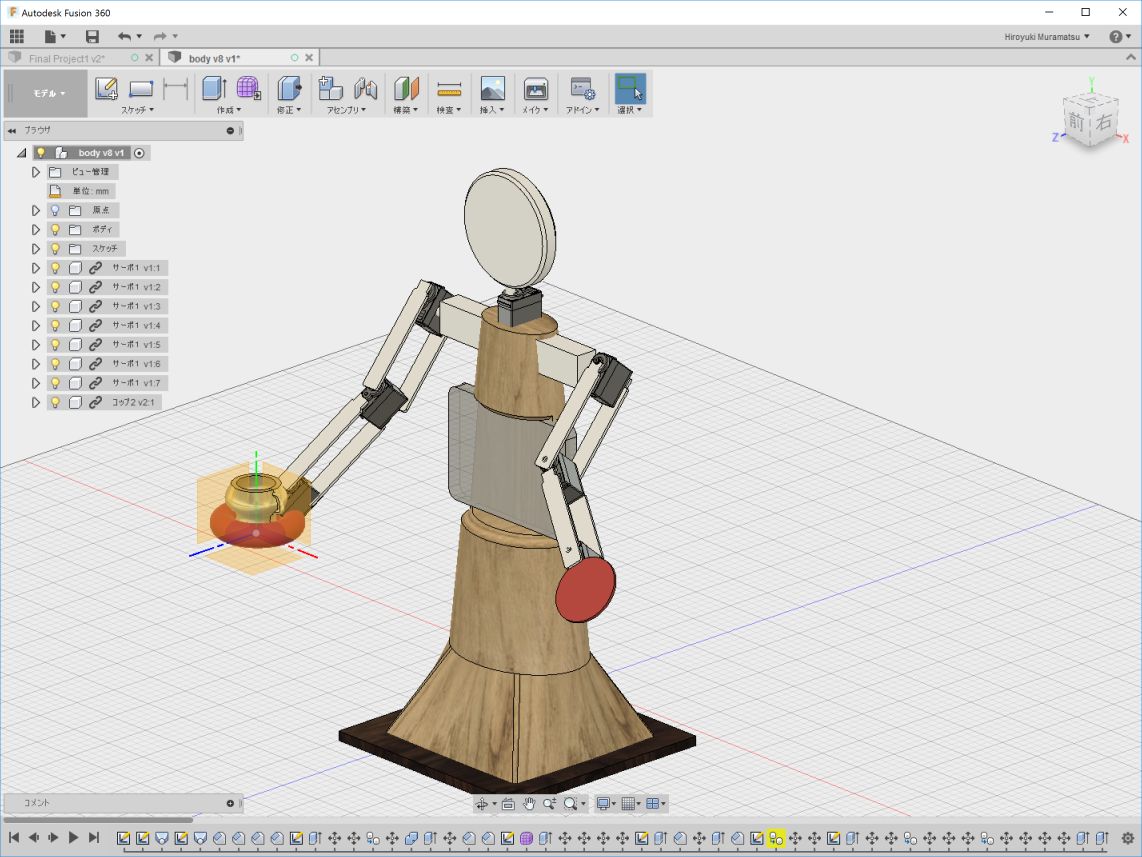Click the Create Form purple icon
This screenshot has height=857, width=1142.
point(248,88)
